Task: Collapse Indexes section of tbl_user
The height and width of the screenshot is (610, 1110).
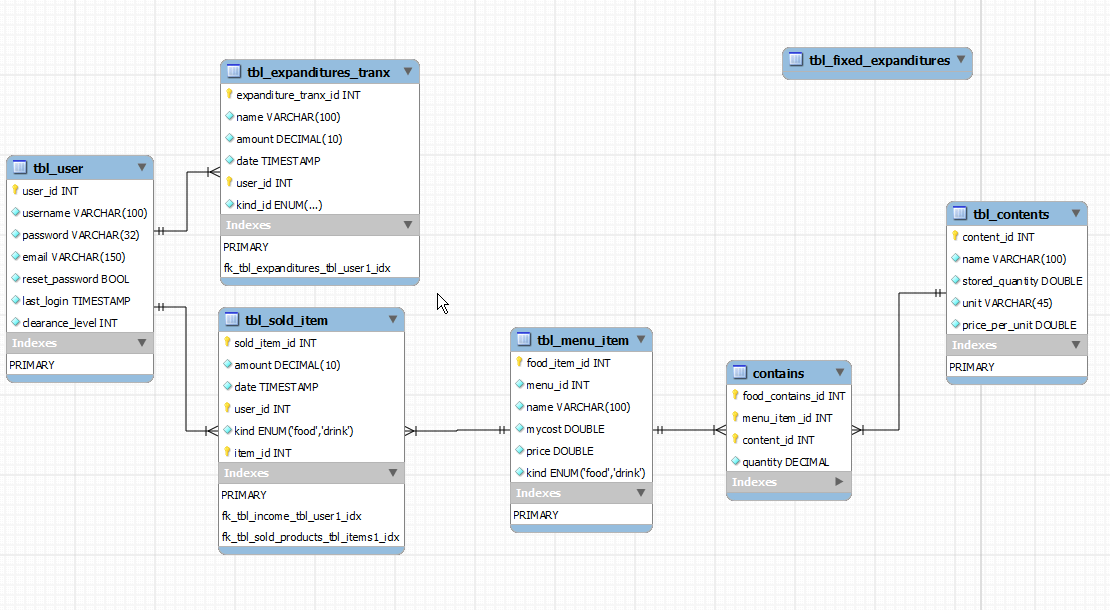Action: pos(142,343)
